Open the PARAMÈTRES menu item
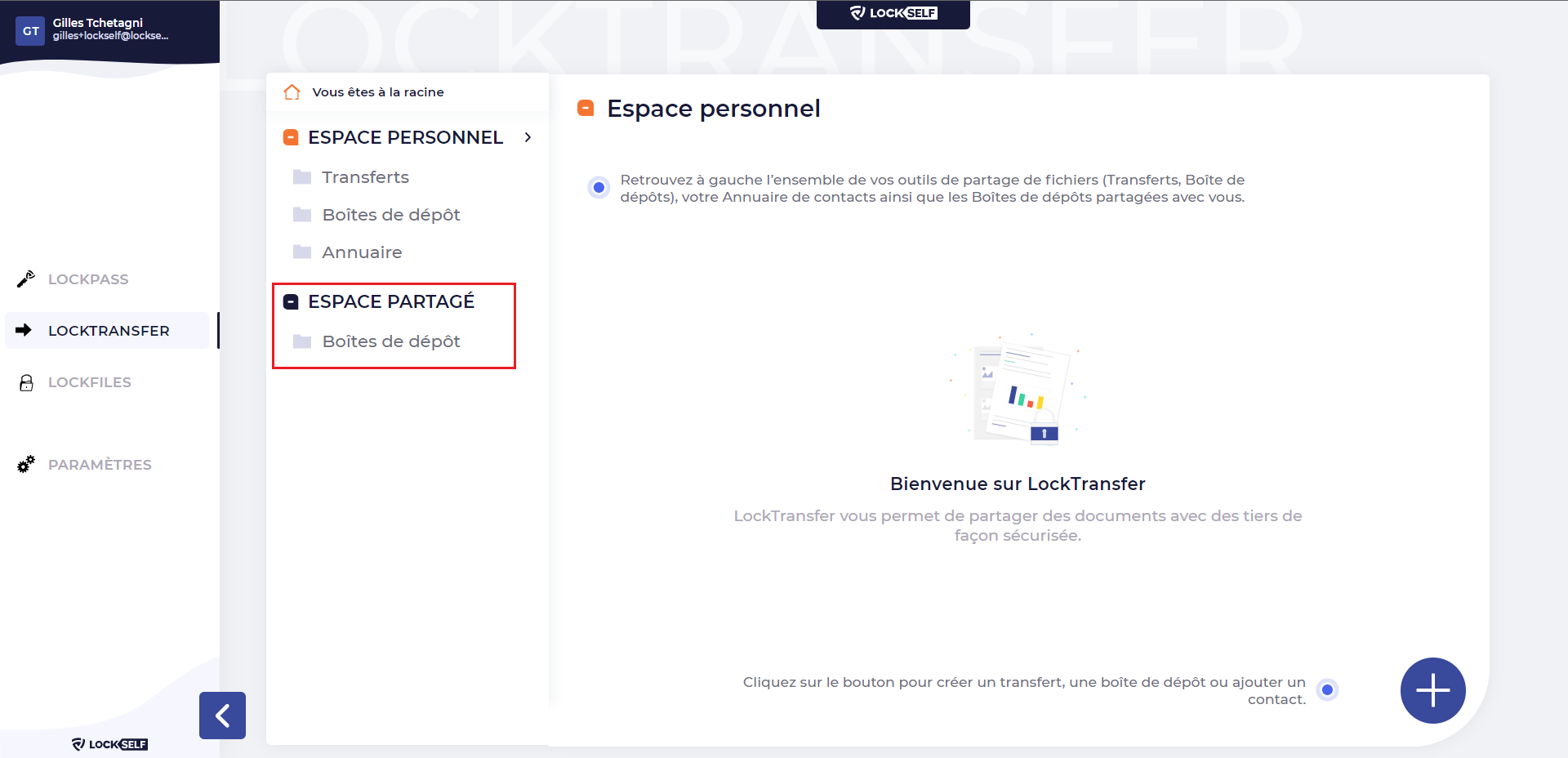Image resolution: width=1568 pixels, height=758 pixels. 100,465
